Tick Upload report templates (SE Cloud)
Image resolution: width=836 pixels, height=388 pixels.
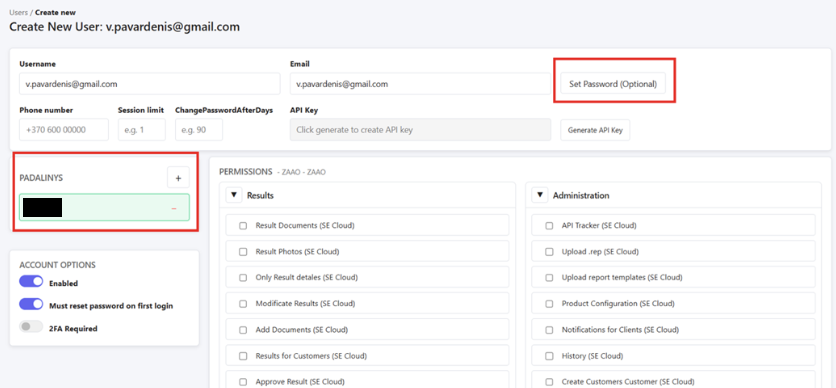tap(549, 278)
